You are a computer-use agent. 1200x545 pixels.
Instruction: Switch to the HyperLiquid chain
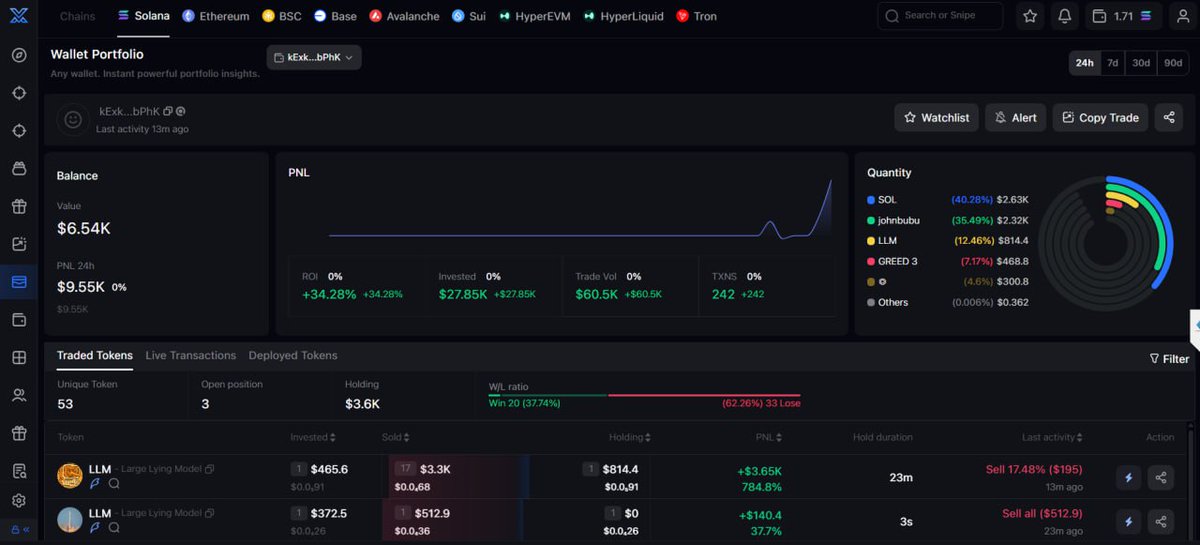coord(623,16)
